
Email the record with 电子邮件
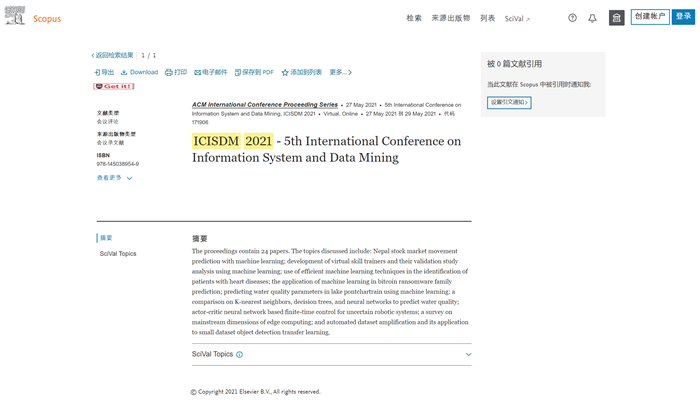[x=211, y=72]
